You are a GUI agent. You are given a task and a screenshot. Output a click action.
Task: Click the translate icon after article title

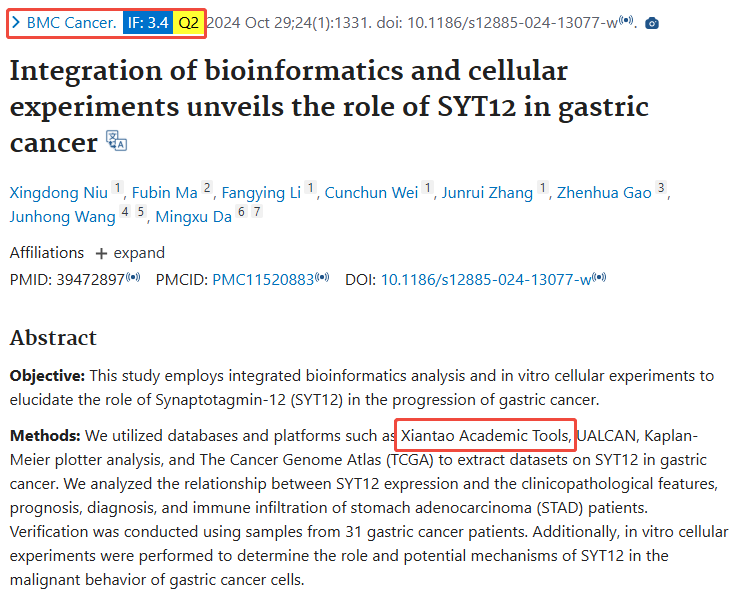click(x=117, y=141)
